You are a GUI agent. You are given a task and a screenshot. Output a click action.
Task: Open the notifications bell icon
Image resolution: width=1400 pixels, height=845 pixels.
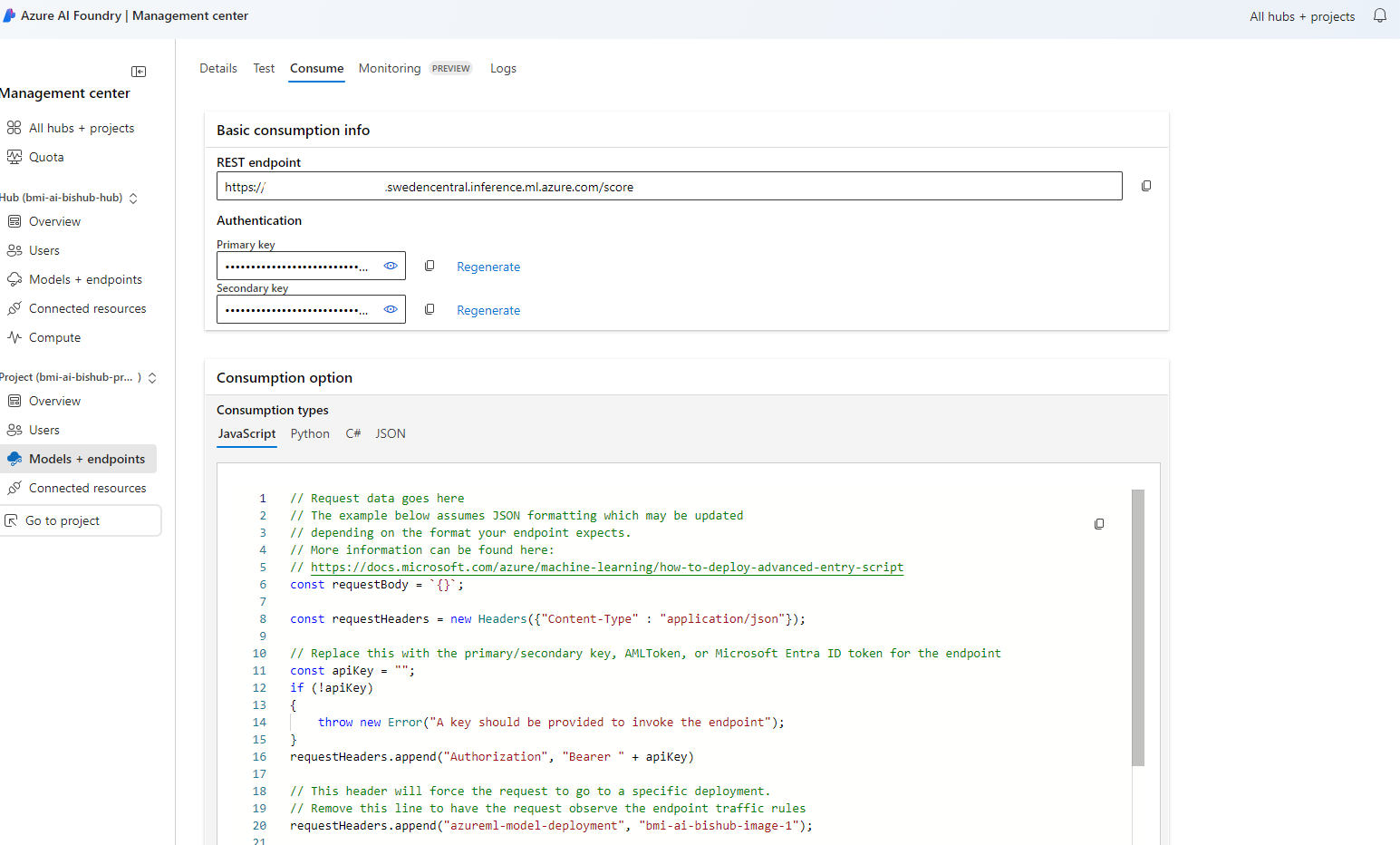click(x=1379, y=15)
